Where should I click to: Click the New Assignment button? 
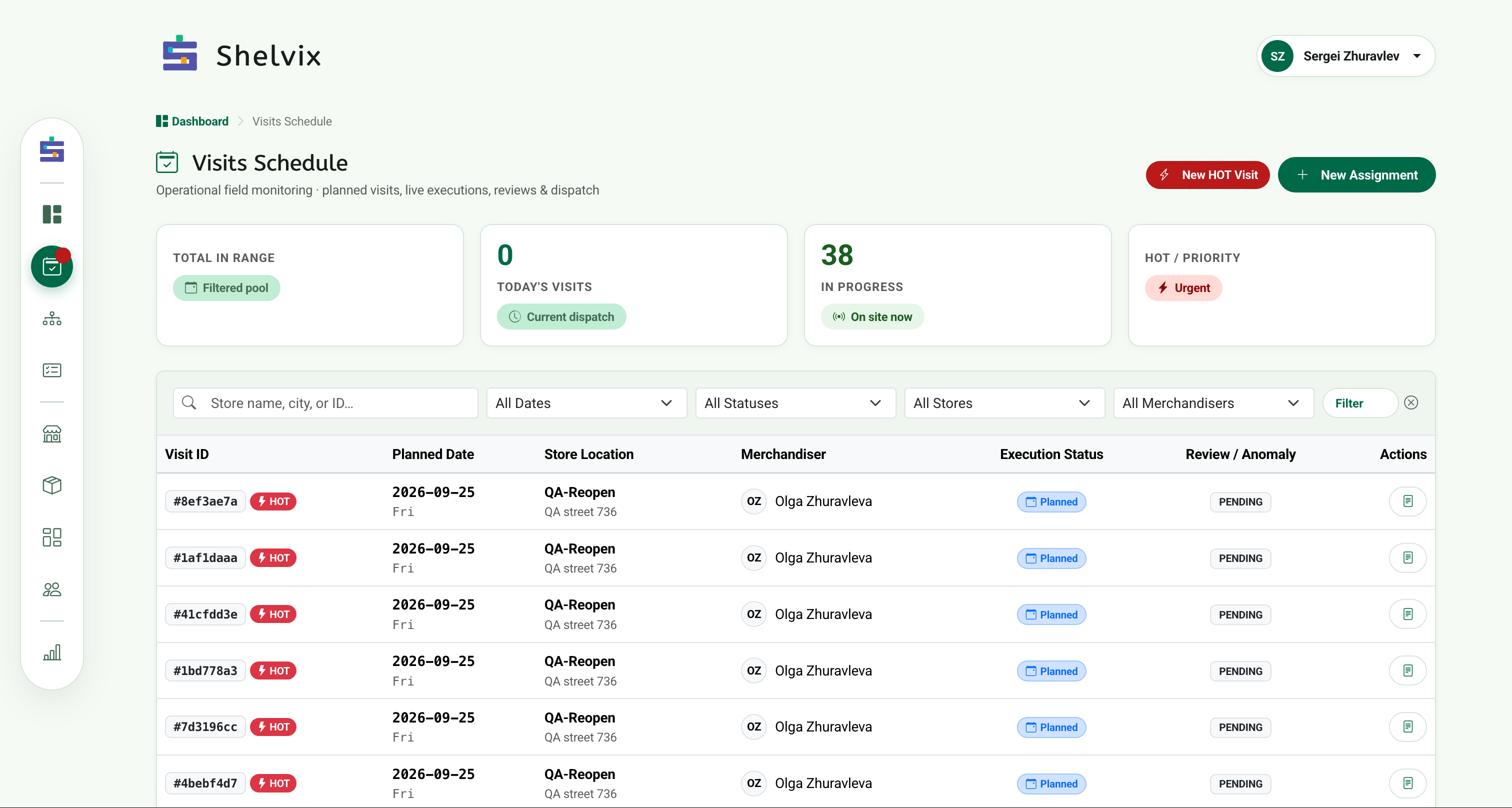click(x=1356, y=175)
